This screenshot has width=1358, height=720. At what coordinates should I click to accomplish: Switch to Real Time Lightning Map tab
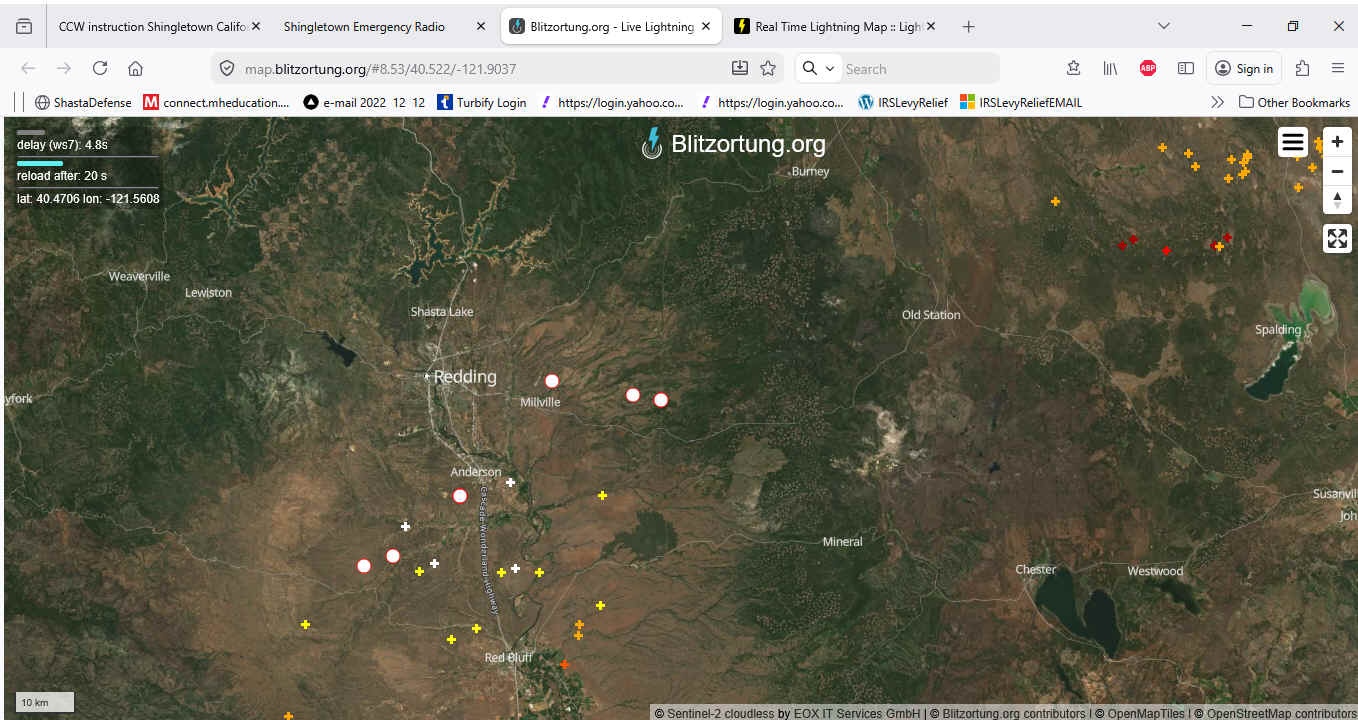pos(836,27)
